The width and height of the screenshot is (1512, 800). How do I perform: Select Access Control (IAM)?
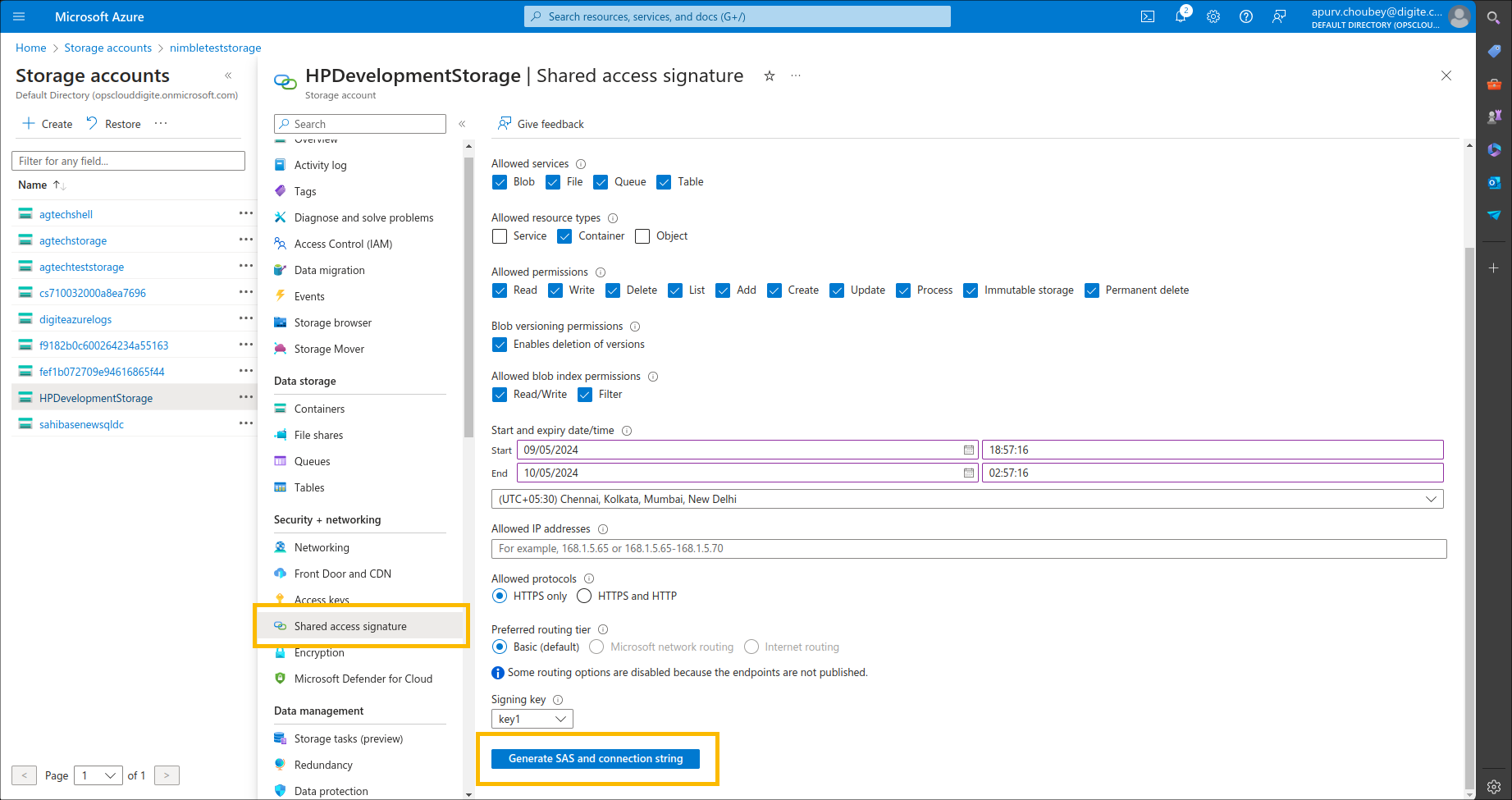342,244
